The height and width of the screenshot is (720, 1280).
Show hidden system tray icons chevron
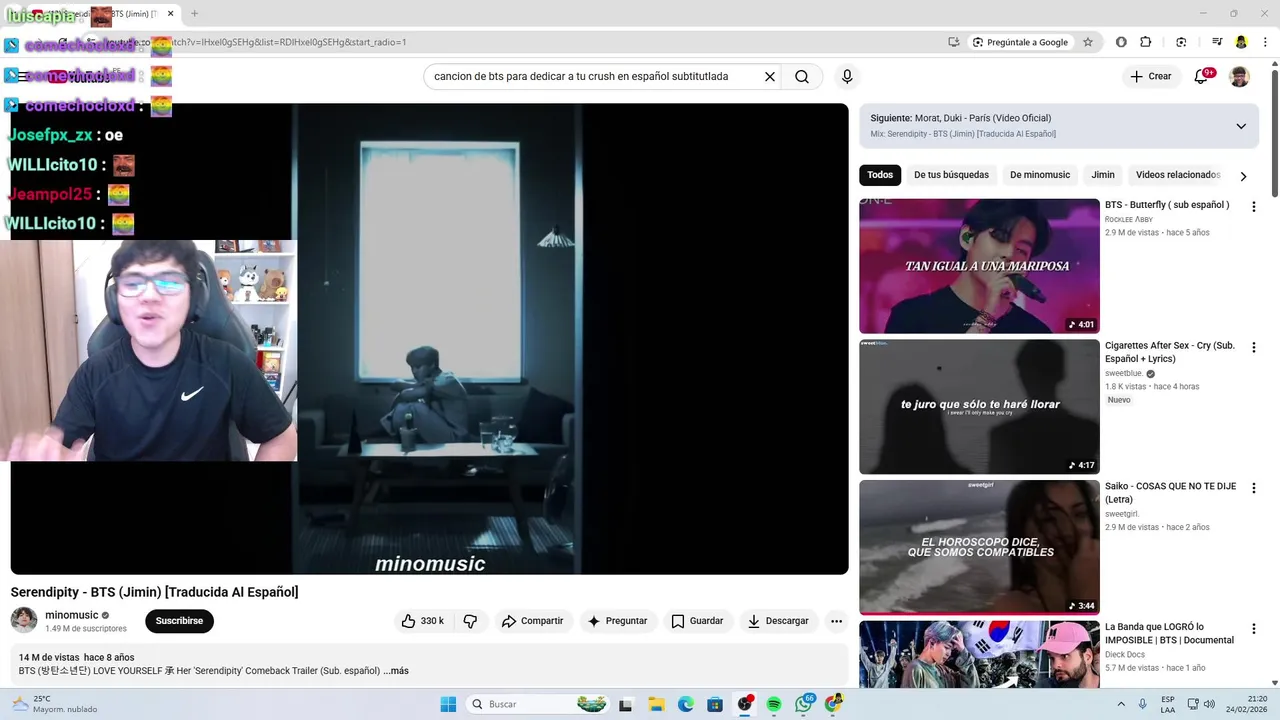tap(1120, 704)
